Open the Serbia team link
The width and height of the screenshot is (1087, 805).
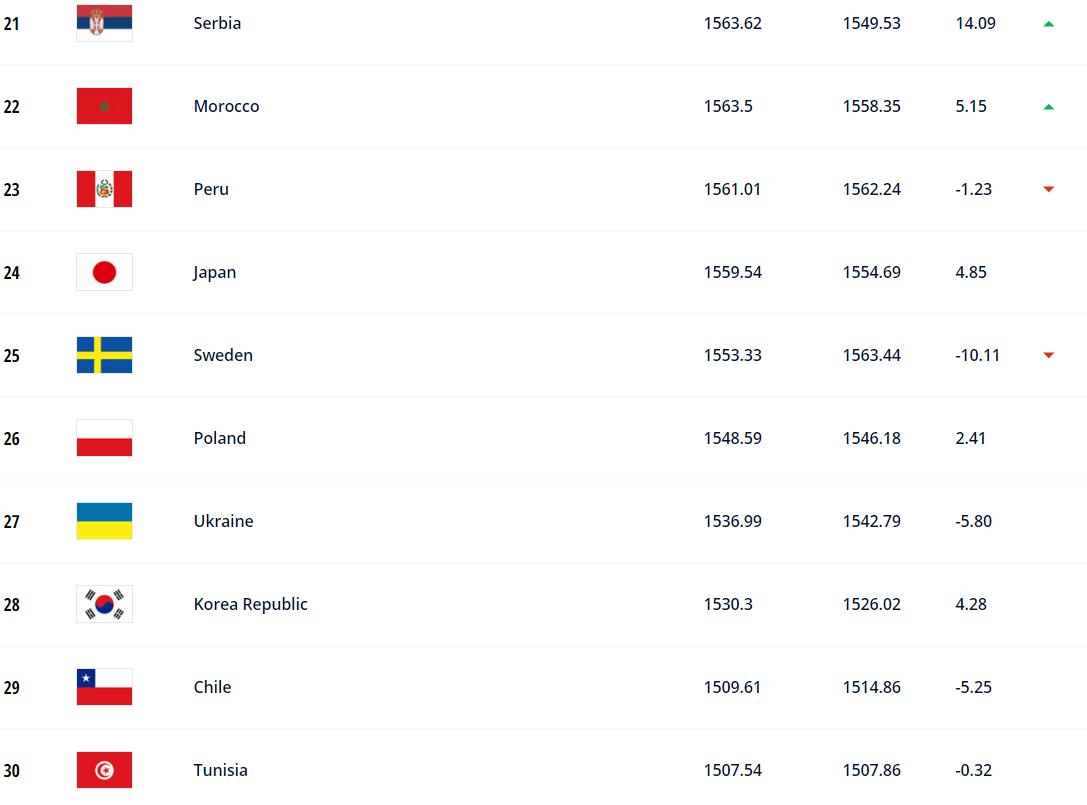point(217,23)
